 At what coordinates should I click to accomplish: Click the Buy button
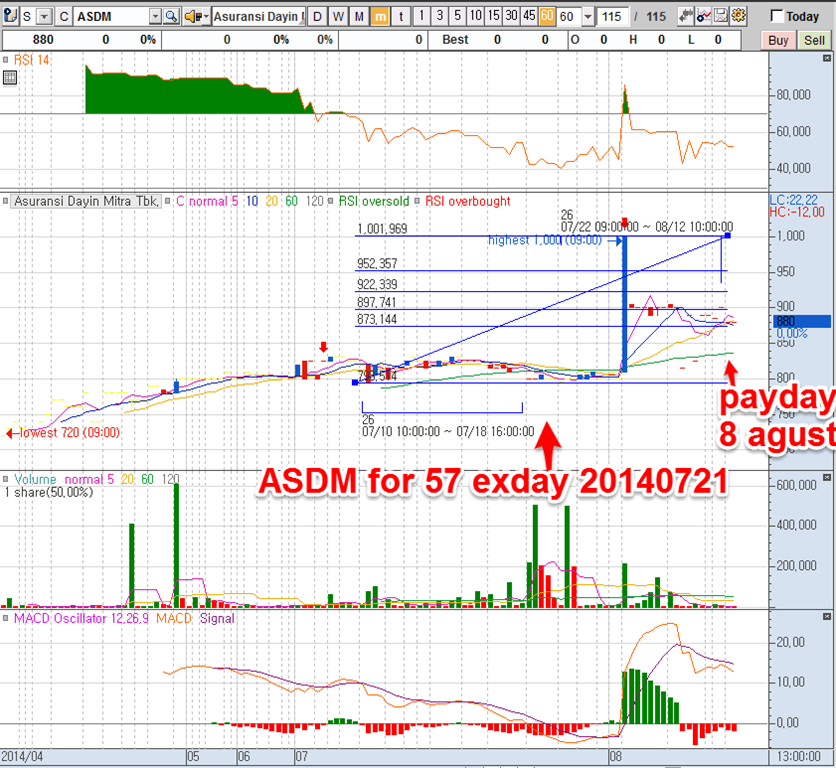pos(778,40)
